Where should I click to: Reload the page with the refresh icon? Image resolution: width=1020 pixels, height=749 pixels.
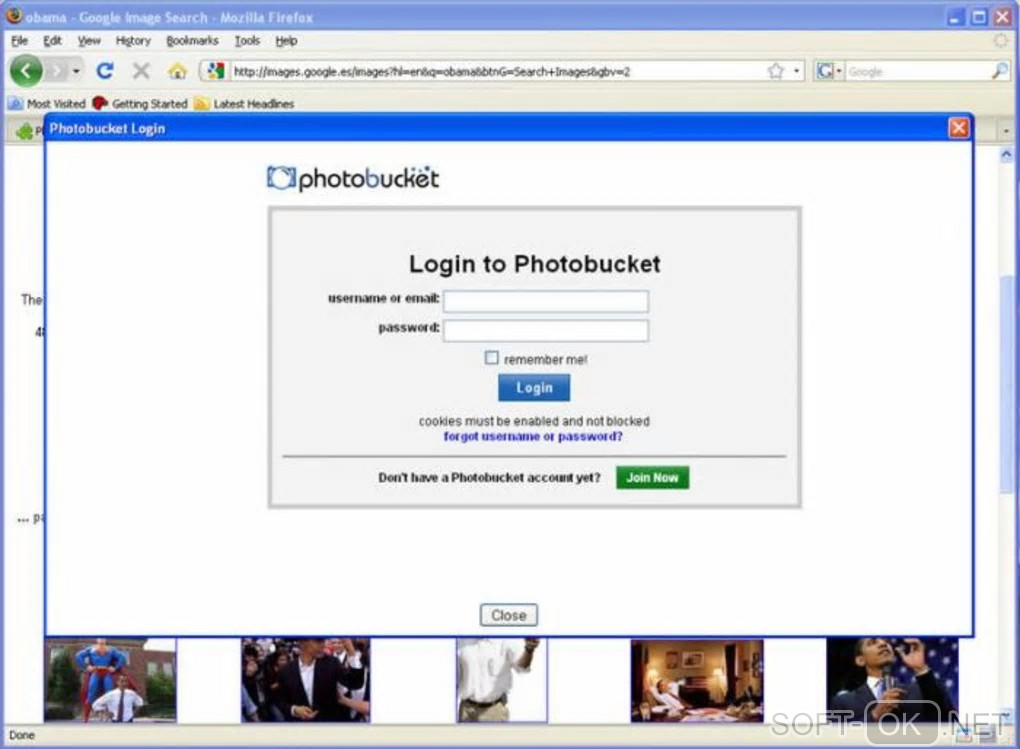[105, 70]
